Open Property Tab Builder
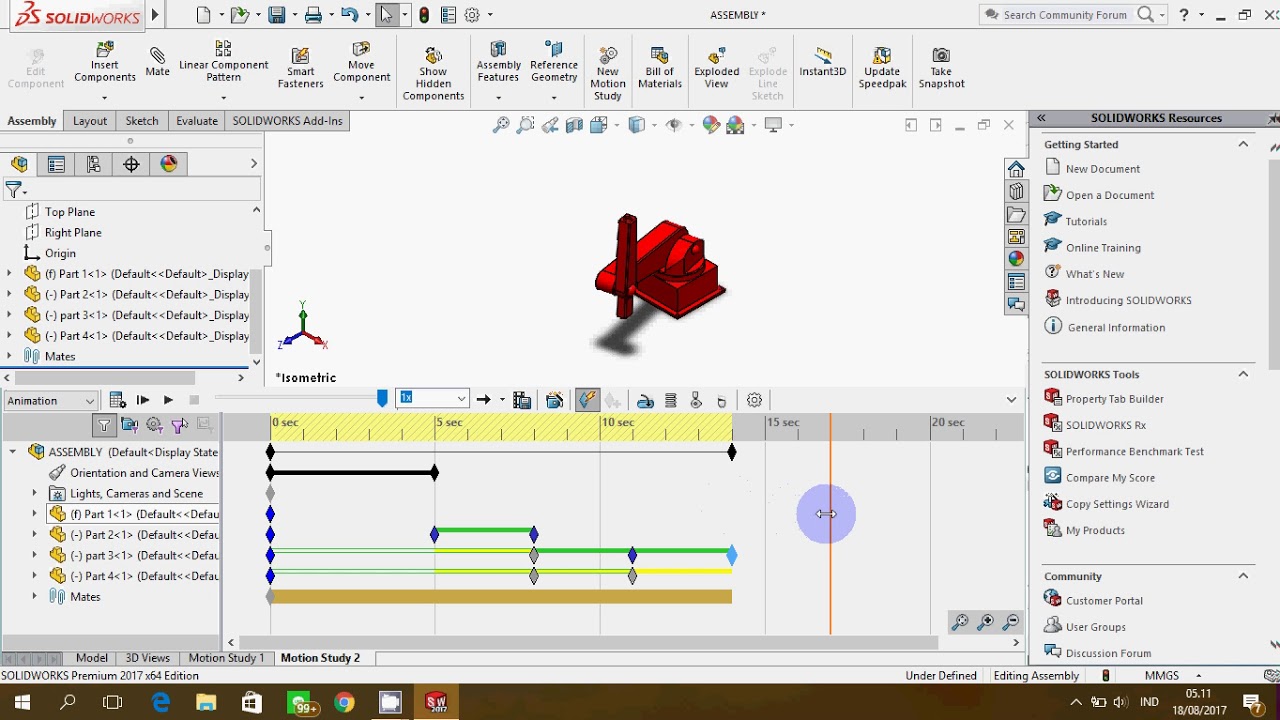The height and width of the screenshot is (720, 1280). pyautogui.click(x=1115, y=399)
